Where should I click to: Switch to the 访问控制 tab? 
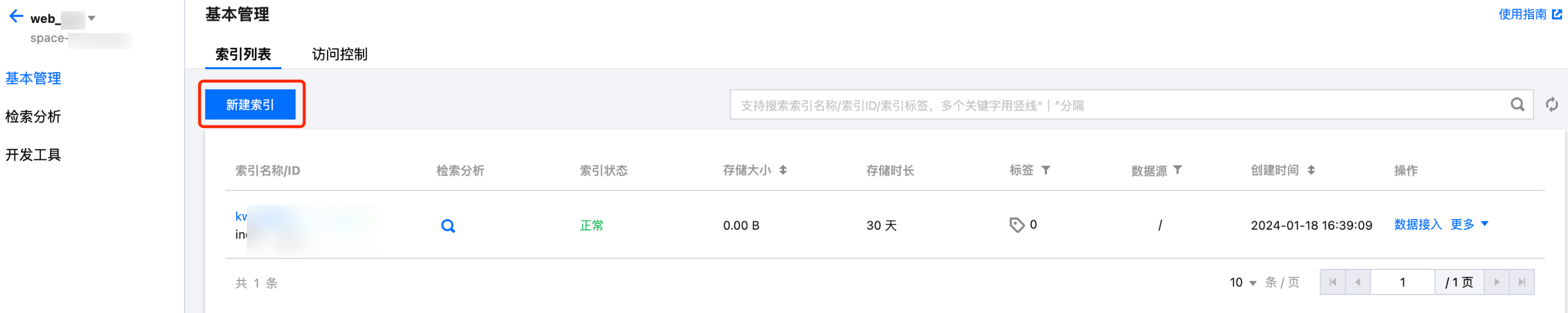pos(339,54)
